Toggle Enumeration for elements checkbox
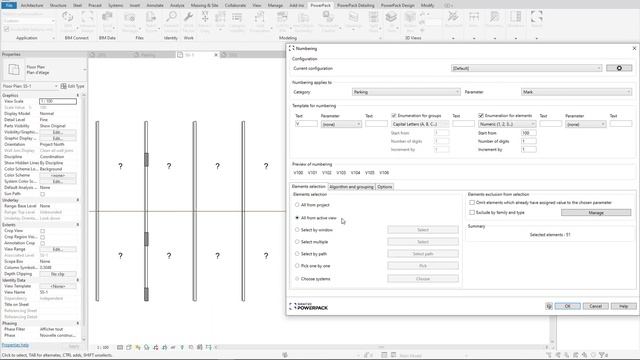640x360 pixels. (x=481, y=116)
